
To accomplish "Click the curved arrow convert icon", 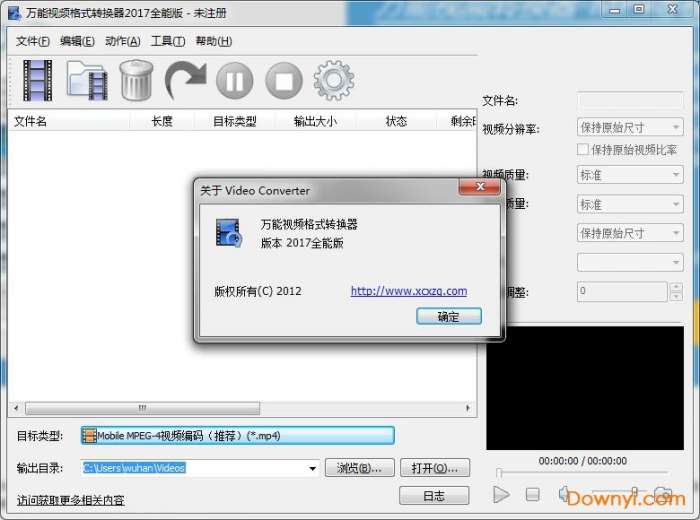I will (185, 80).
